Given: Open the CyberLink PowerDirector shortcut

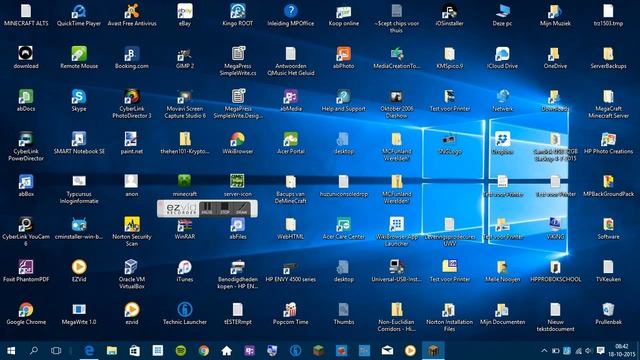Looking at the screenshot, I should click(26, 146).
